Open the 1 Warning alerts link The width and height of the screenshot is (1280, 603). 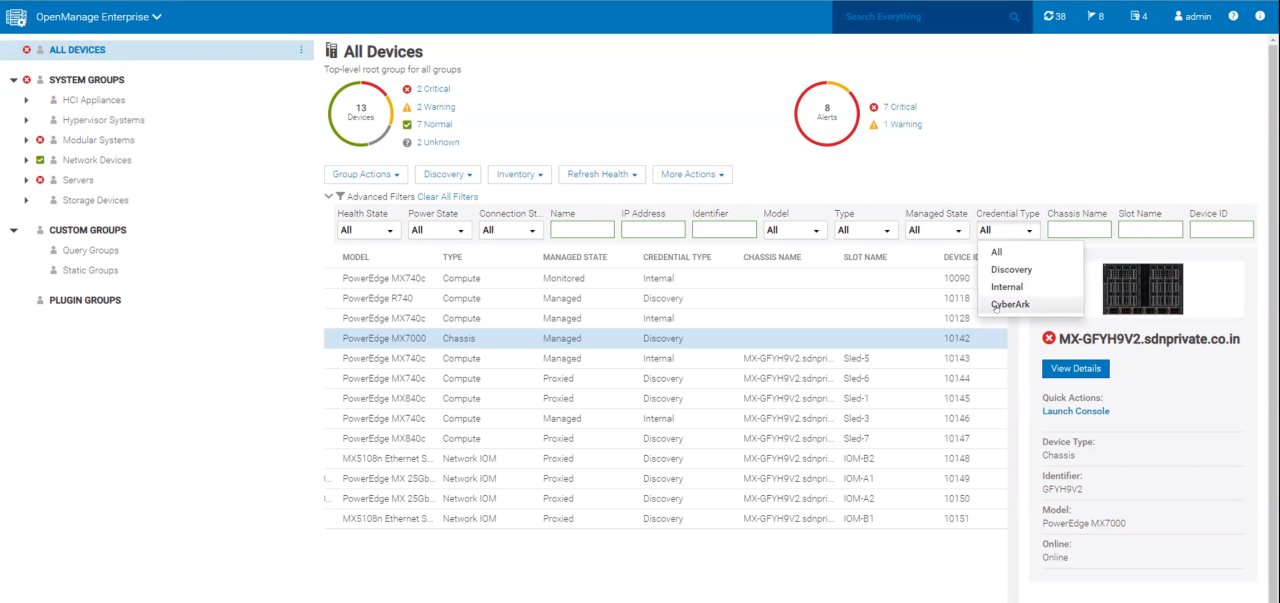(x=903, y=125)
